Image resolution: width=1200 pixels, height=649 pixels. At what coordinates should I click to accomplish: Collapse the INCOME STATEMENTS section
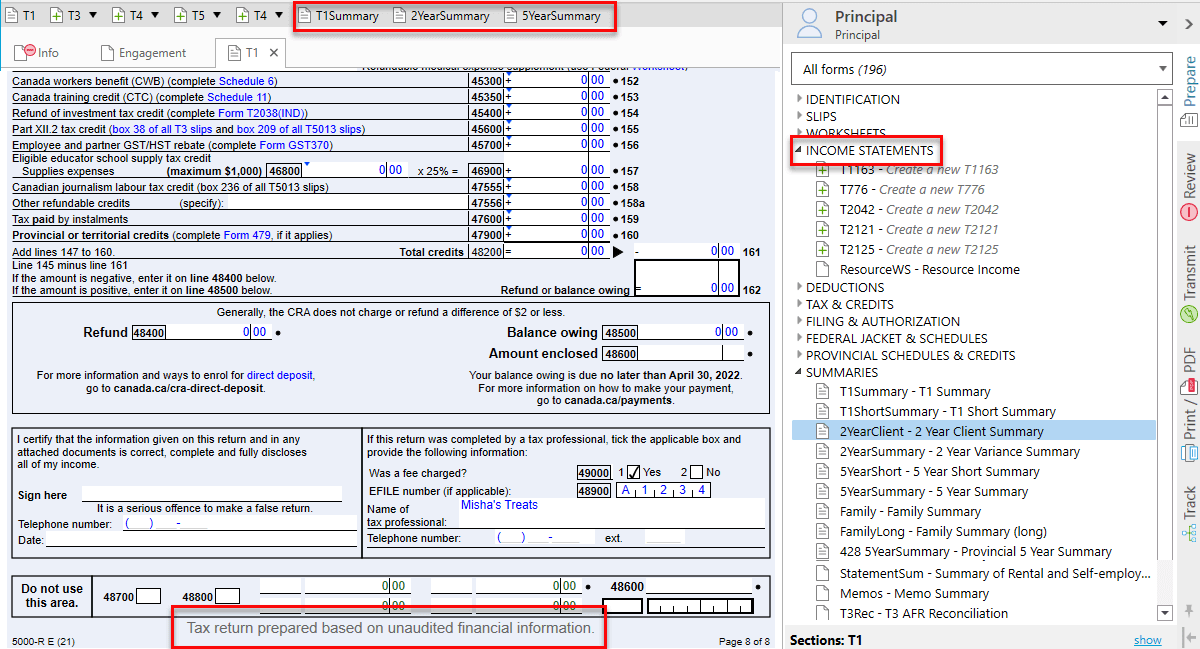coord(799,151)
